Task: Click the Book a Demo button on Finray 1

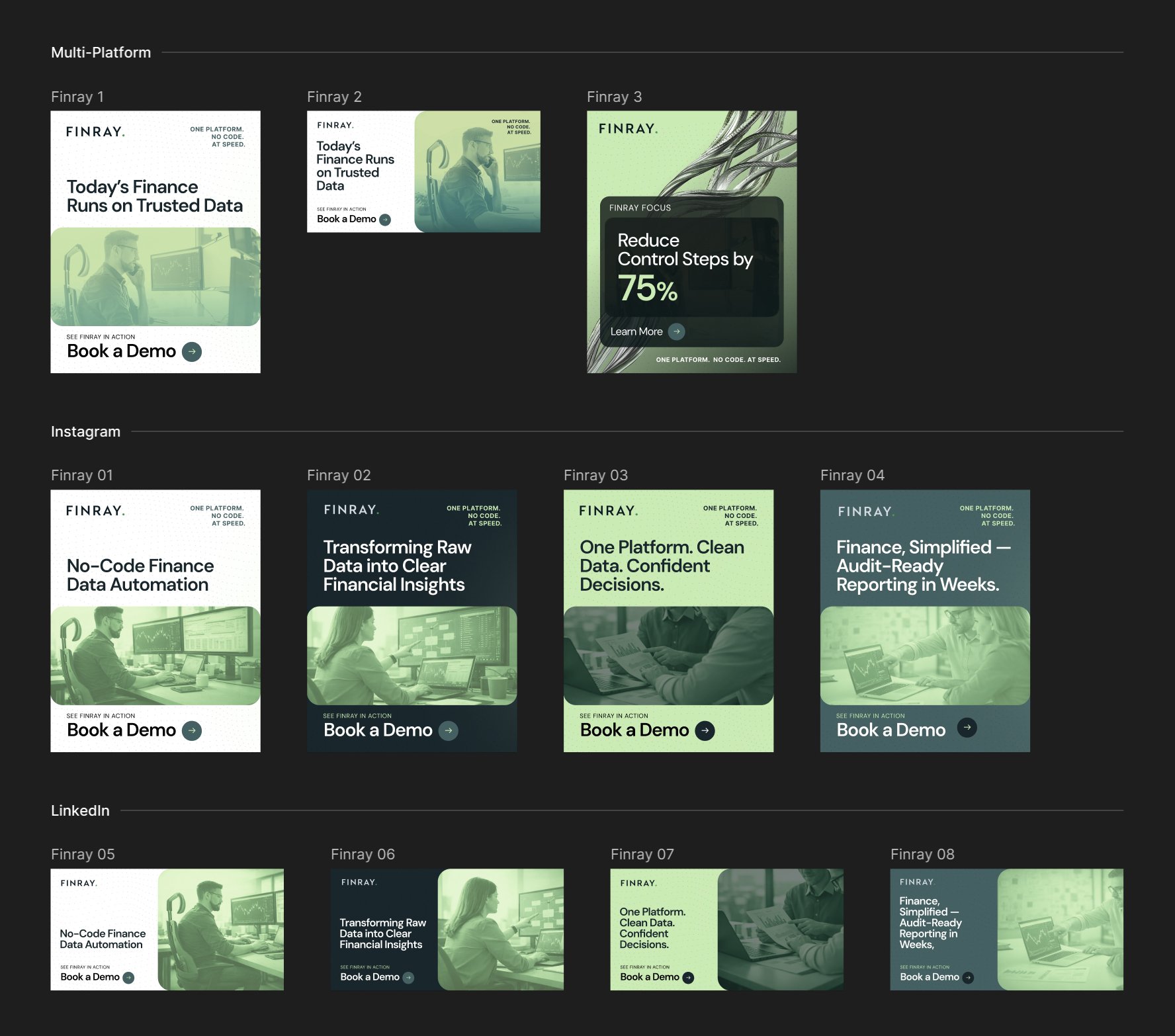Action: [121, 351]
